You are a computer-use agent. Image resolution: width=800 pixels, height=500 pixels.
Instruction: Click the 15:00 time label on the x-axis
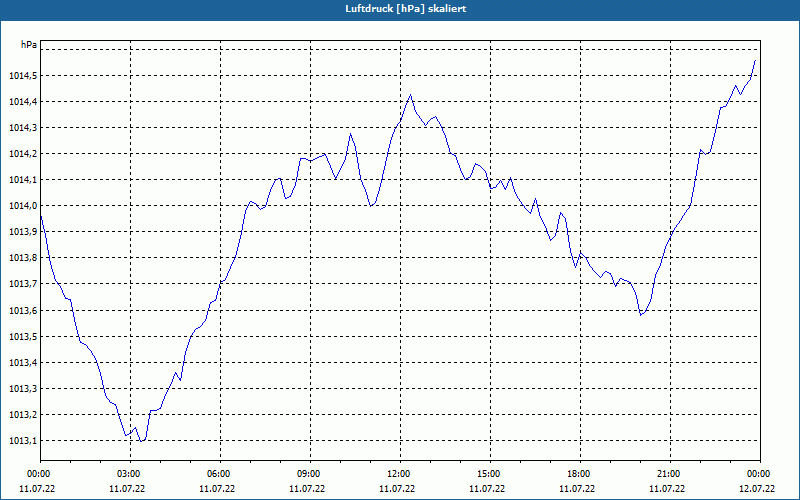coord(488,474)
